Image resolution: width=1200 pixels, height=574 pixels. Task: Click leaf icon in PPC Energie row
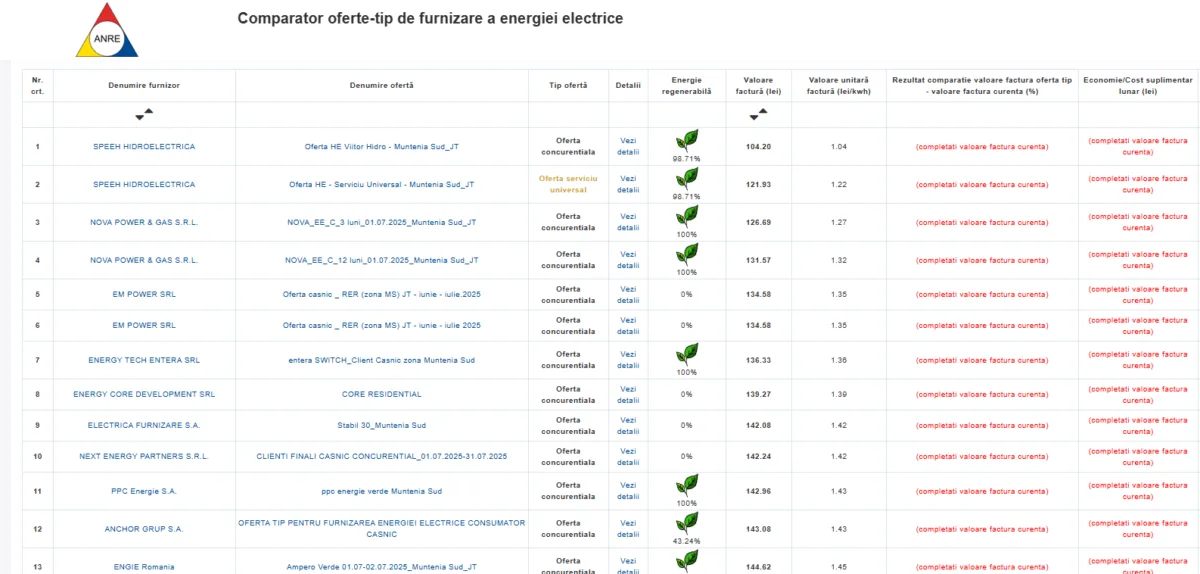coord(687,486)
